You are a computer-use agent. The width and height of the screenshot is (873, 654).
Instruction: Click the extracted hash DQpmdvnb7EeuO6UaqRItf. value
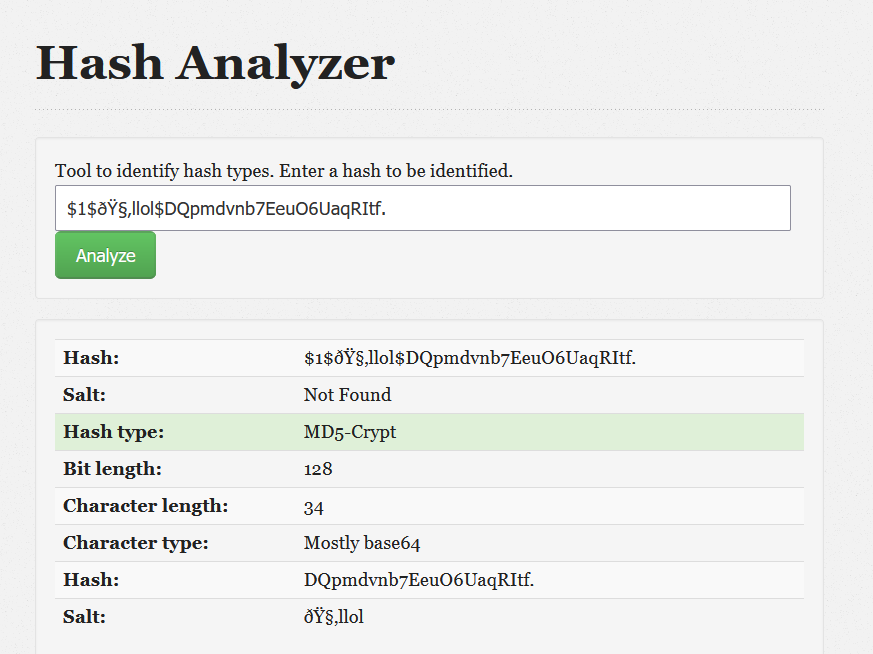[x=418, y=580]
